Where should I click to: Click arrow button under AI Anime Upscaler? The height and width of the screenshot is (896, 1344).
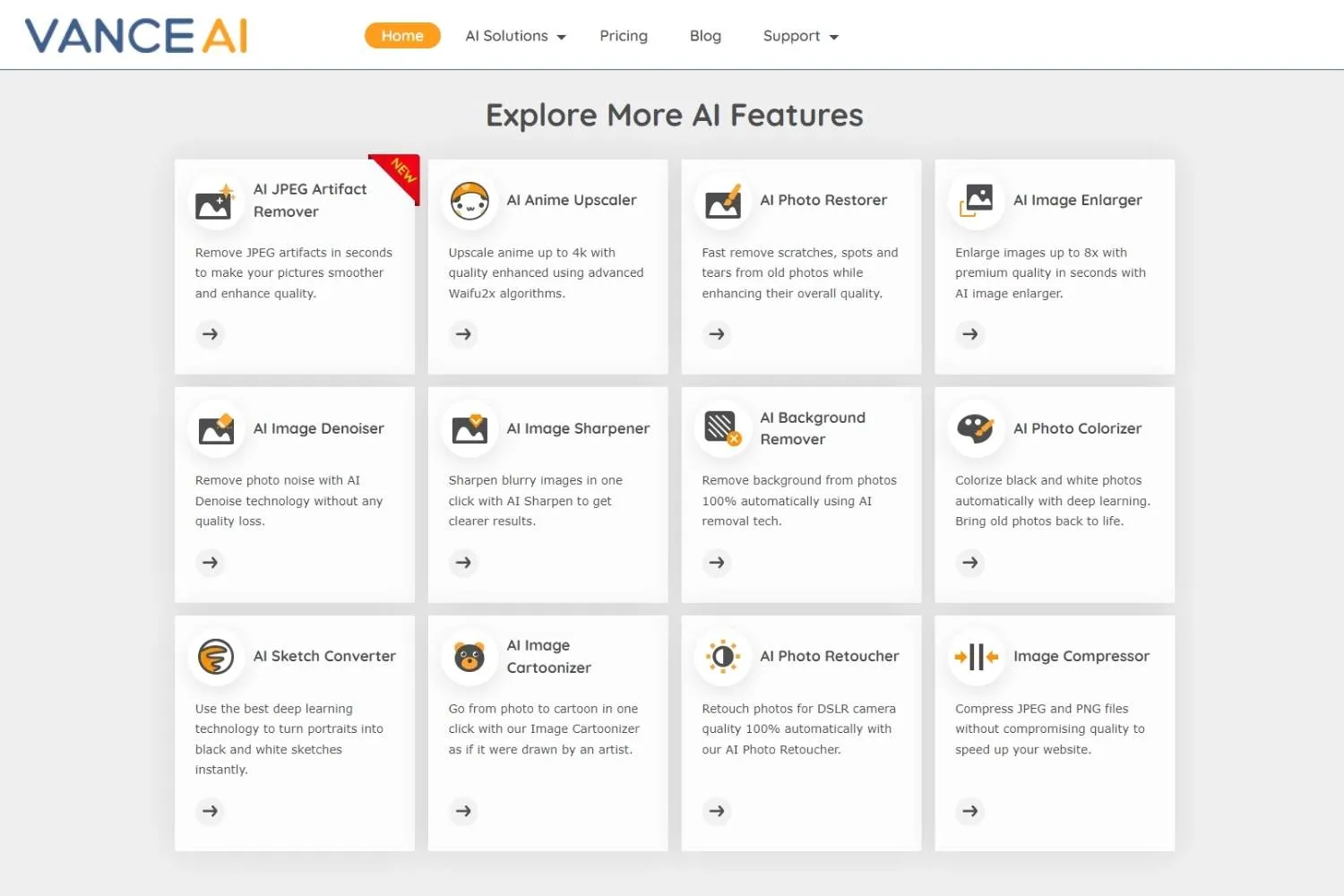(x=463, y=334)
